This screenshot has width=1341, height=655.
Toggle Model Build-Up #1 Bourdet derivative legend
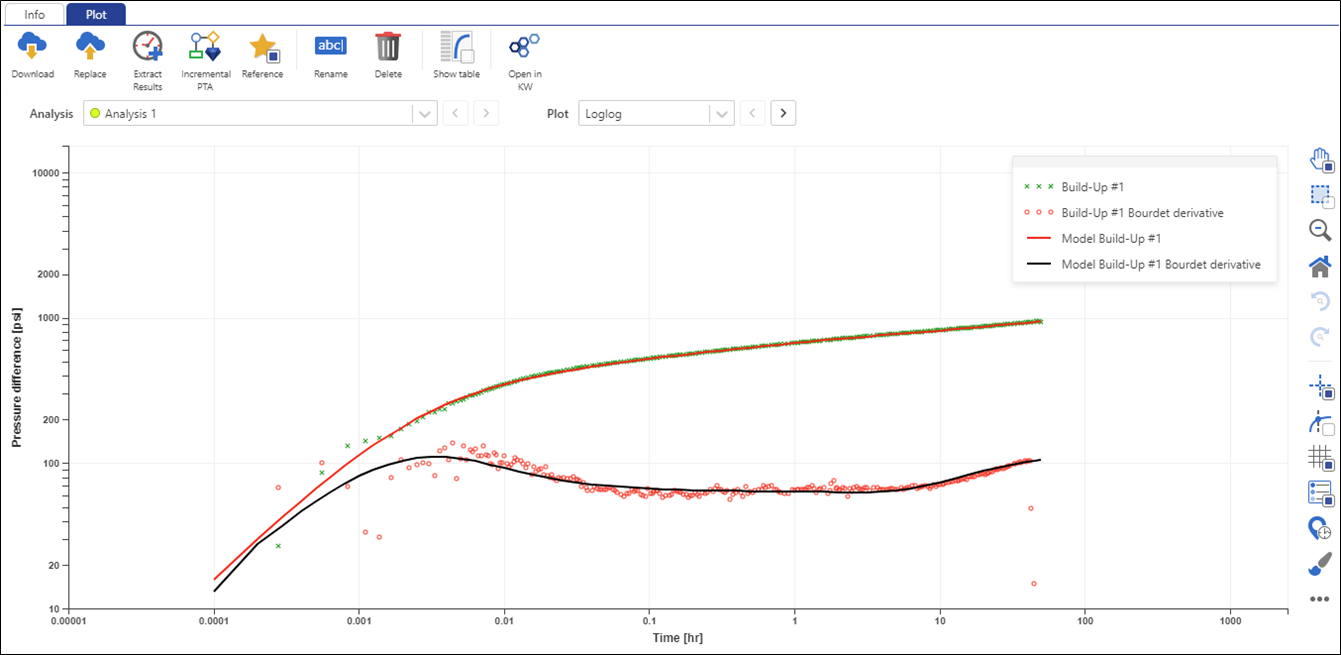pyautogui.click(x=1144, y=264)
